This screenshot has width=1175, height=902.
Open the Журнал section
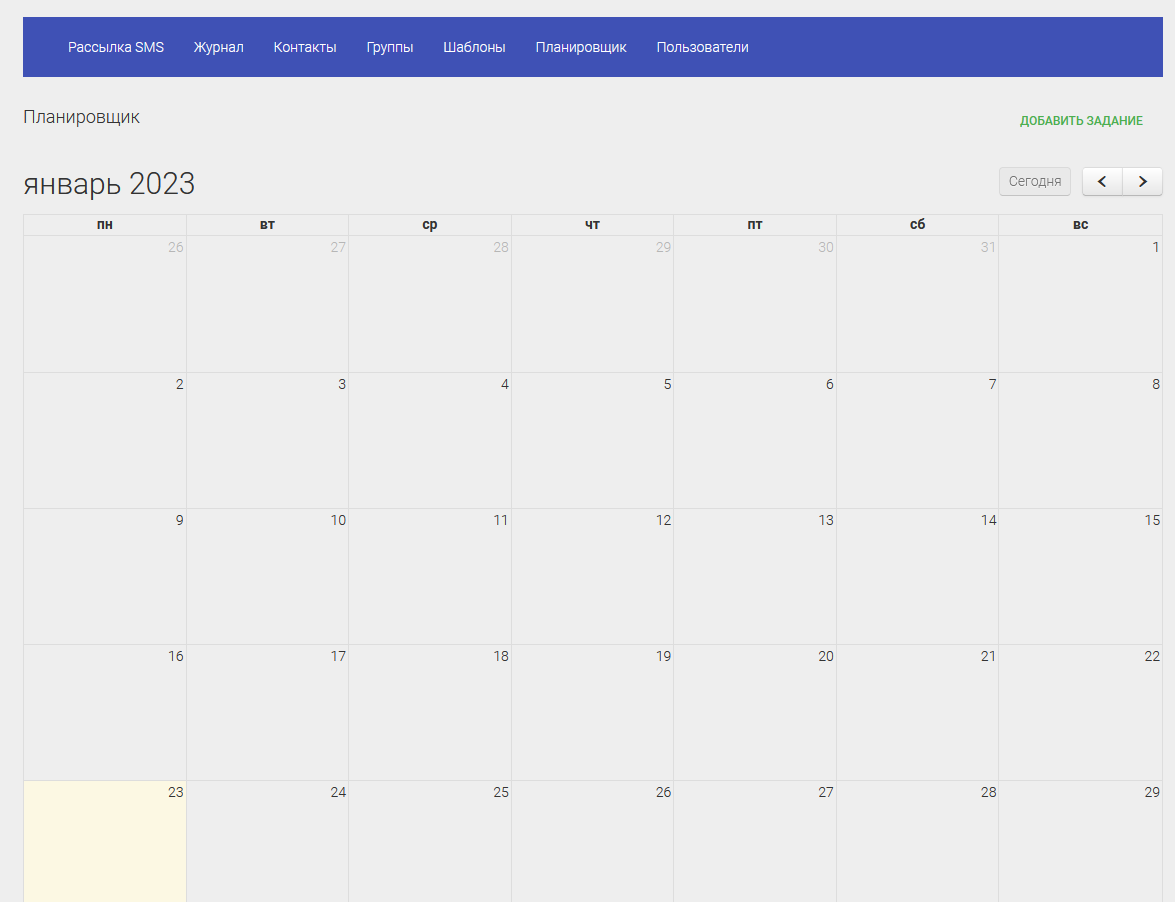[x=218, y=47]
